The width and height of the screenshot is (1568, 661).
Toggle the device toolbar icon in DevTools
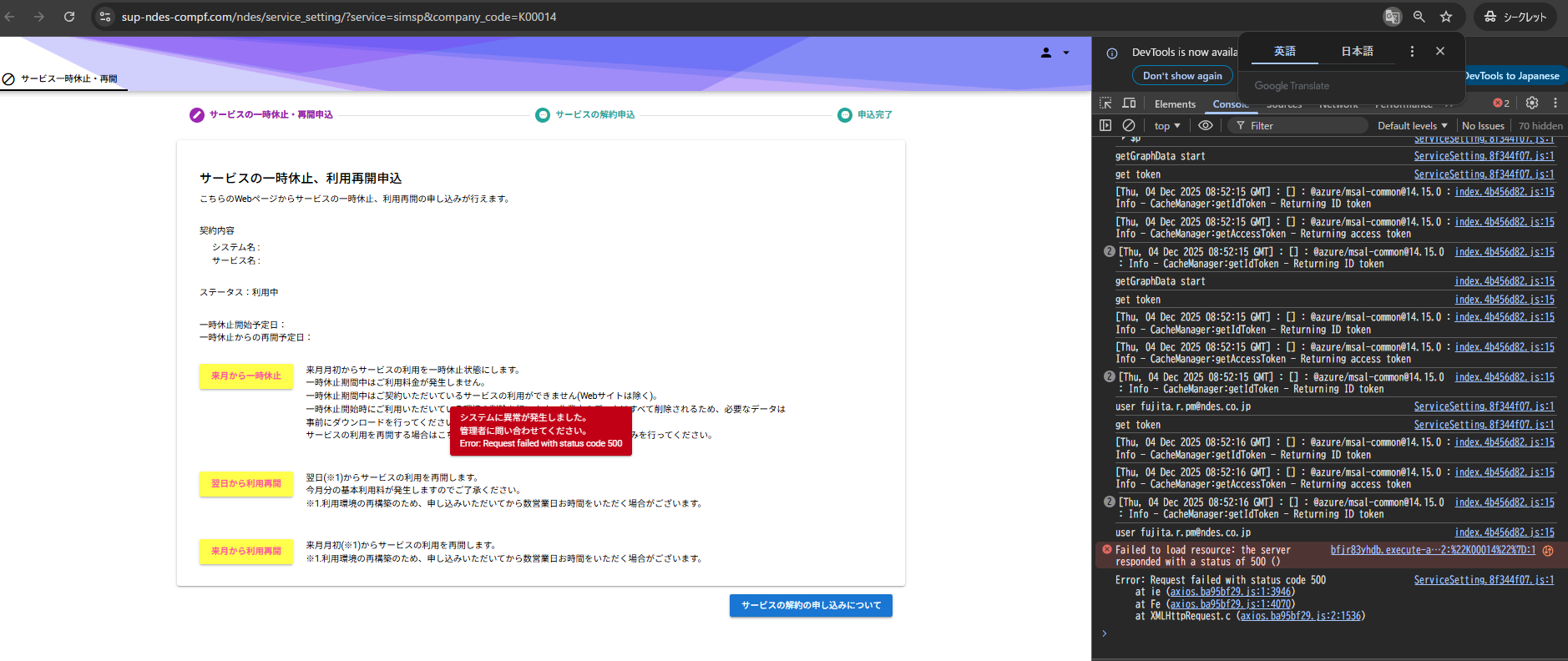(1129, 103)
